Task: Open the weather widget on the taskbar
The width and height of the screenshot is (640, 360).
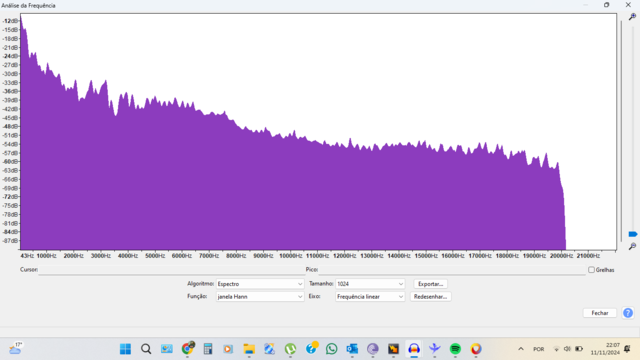Action: (x=16, y=349)
